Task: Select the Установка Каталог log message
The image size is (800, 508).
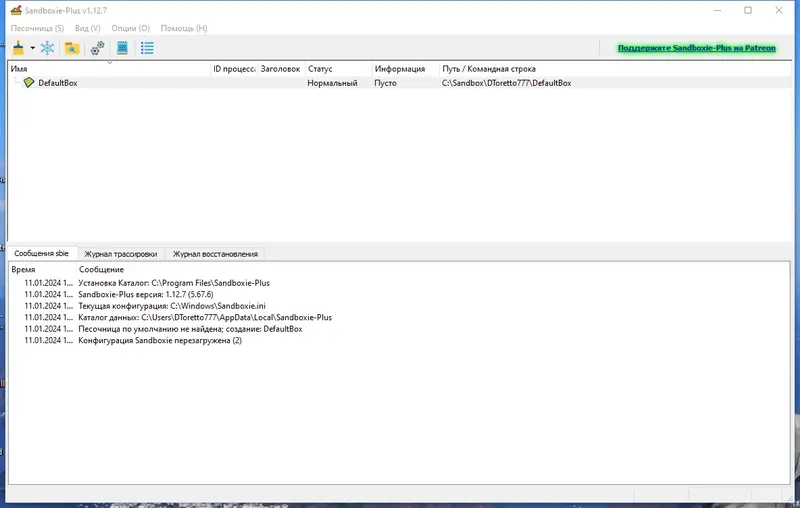Action: 173,283
